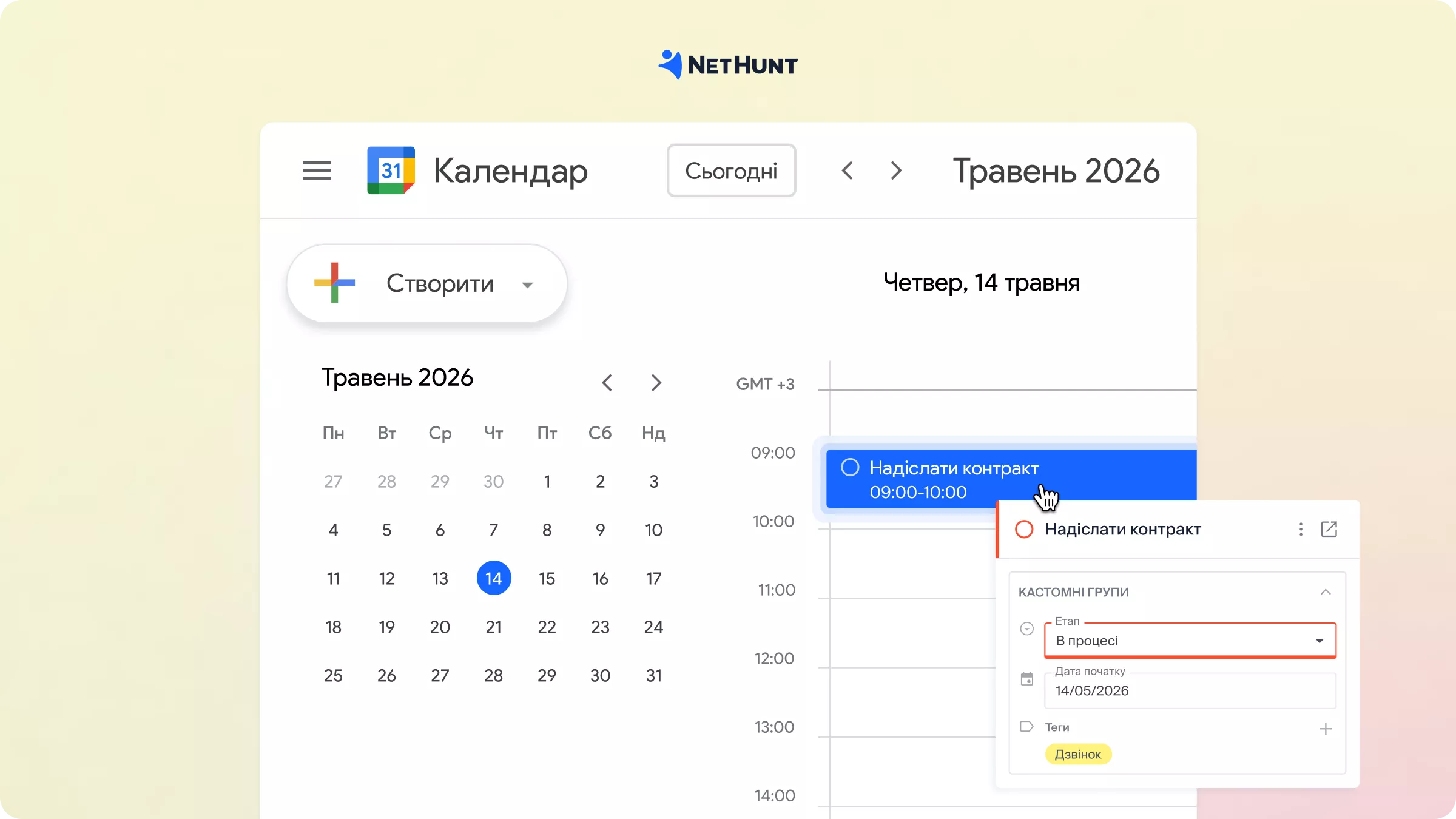This screenshot has width=1456, height=819.
Task: Click calendar icon beside Дата початку
Action: tap(1026, 679)
